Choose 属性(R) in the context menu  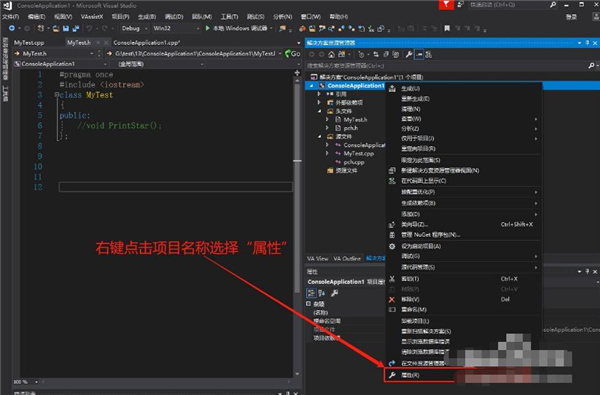(x=419, y=375)
